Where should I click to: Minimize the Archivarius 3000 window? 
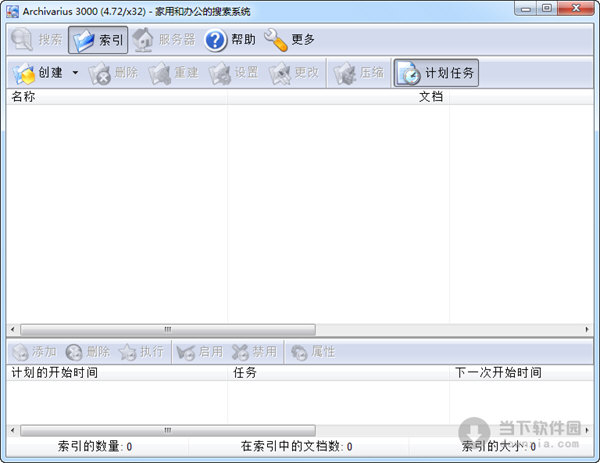pyautogui.click(x=526, y=9)
